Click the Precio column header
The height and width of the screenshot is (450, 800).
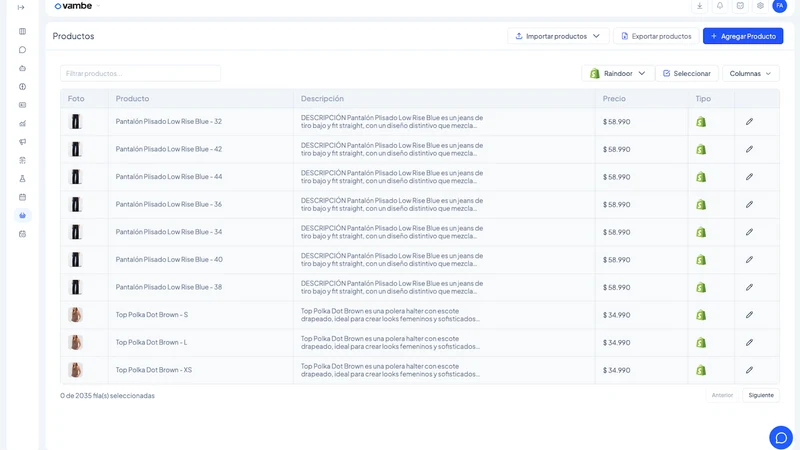614,98
